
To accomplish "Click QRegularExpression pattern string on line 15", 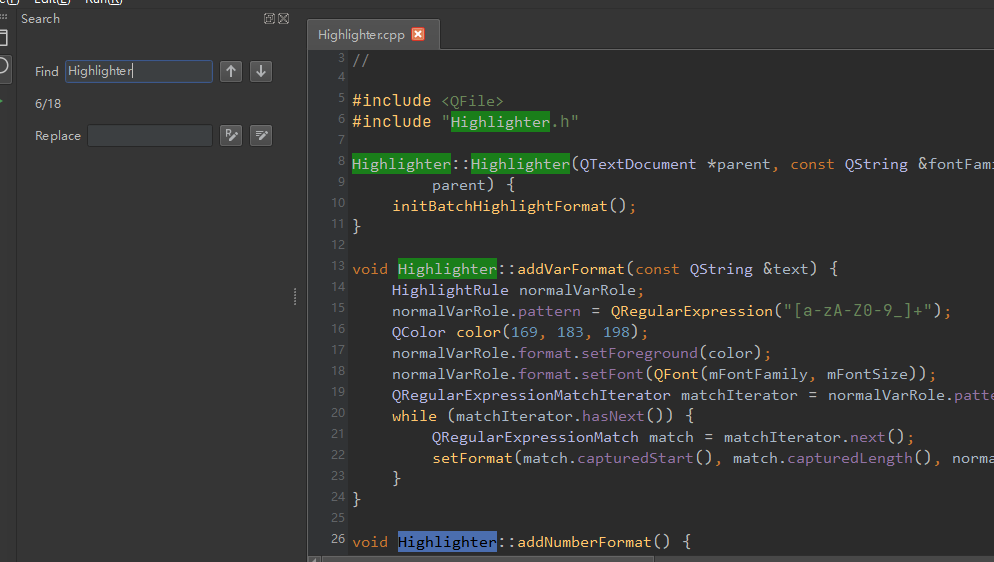I will 858,311.
